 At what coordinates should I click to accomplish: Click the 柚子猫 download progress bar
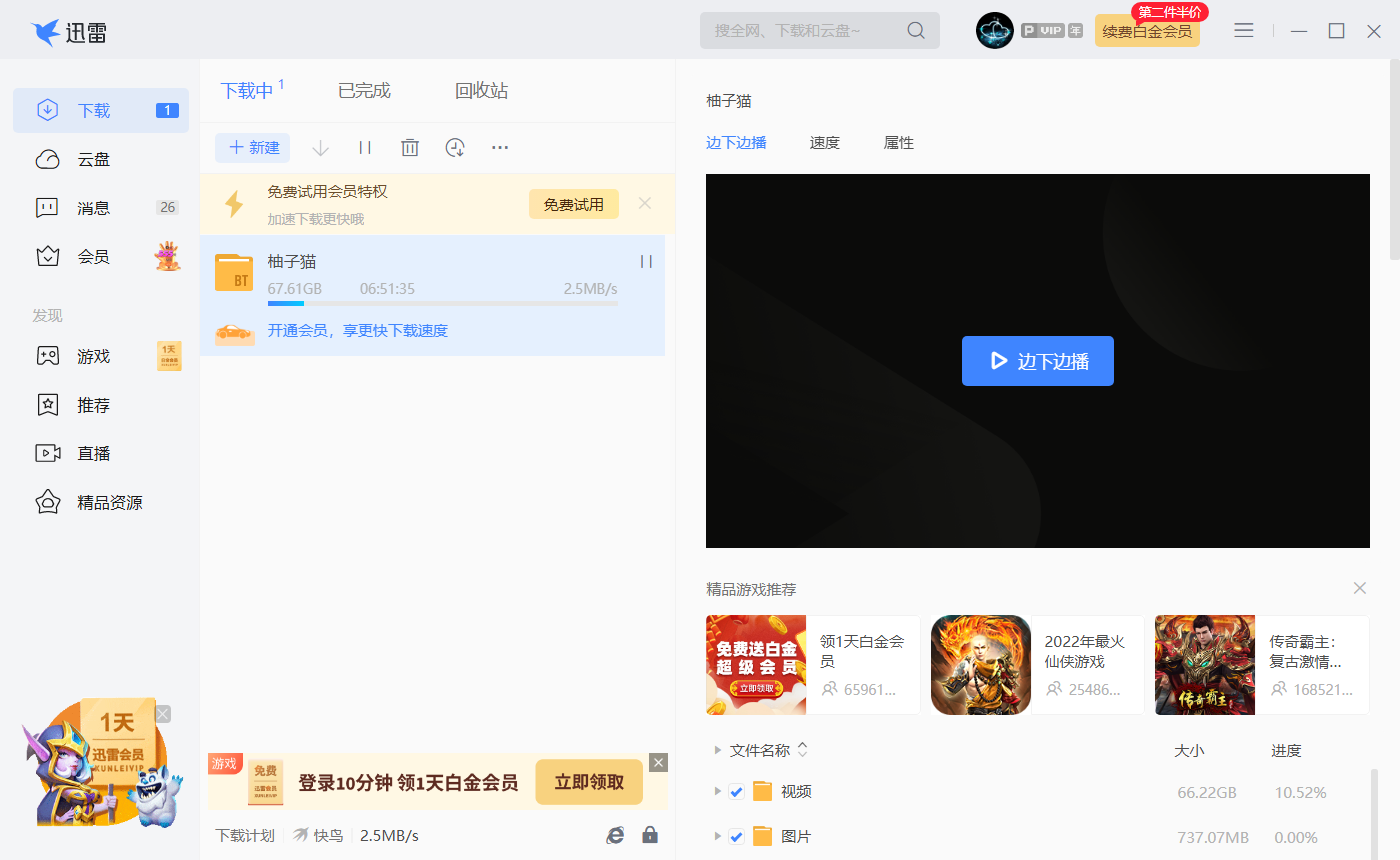(x=442, y=303)
